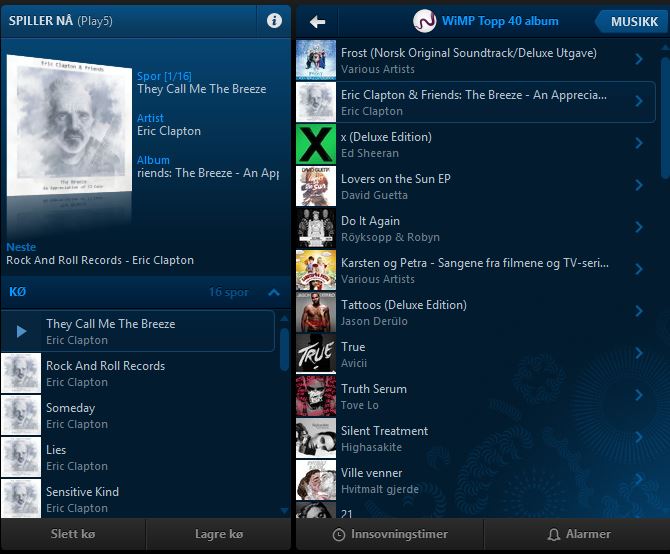
Task: Select Sensitive Kind queue thumbnail
Action: click(21, 498)
